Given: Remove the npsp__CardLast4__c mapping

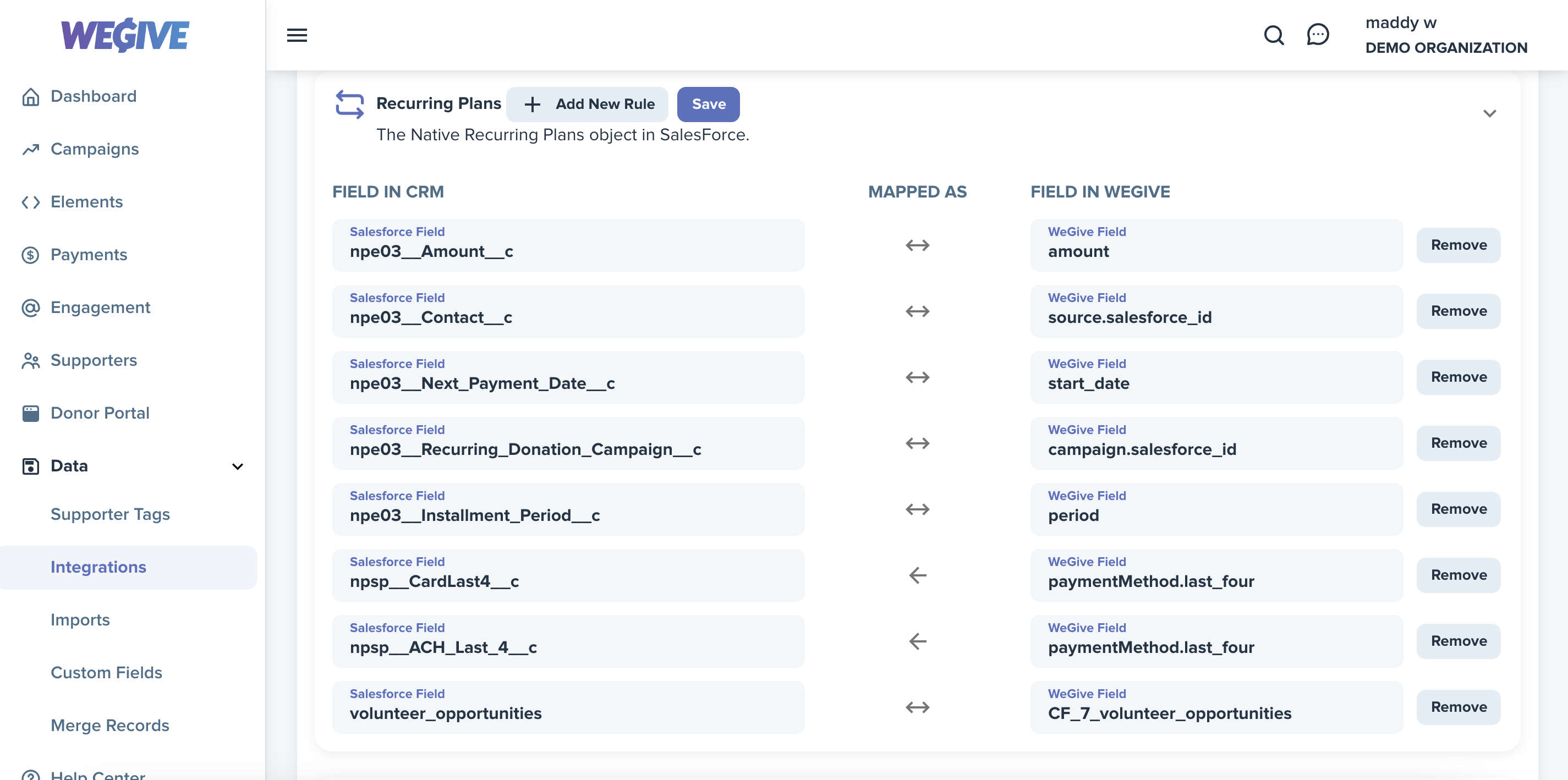Looking at the screenshot, I should (1459, 575).
